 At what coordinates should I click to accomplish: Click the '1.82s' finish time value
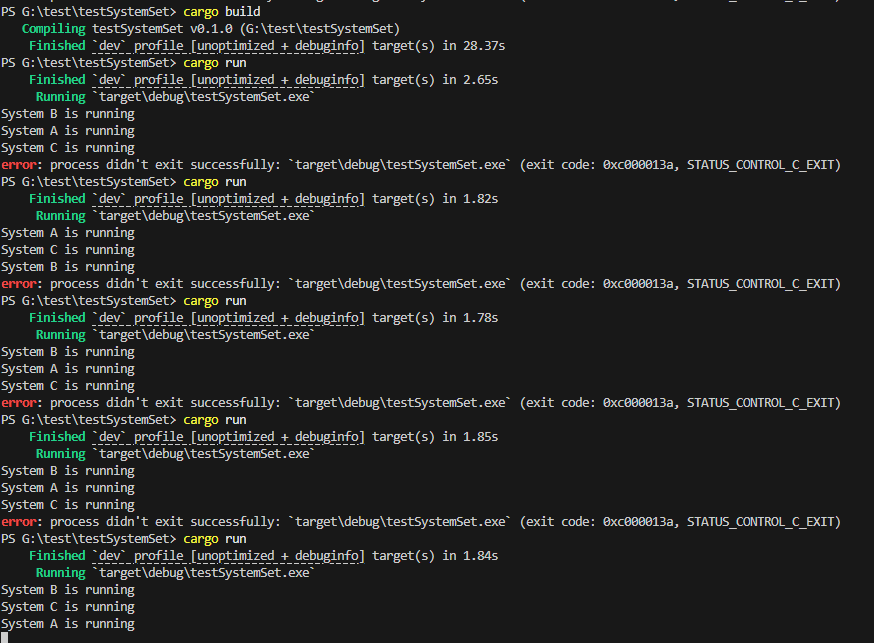pyautogui.click(x=480, y=199)
